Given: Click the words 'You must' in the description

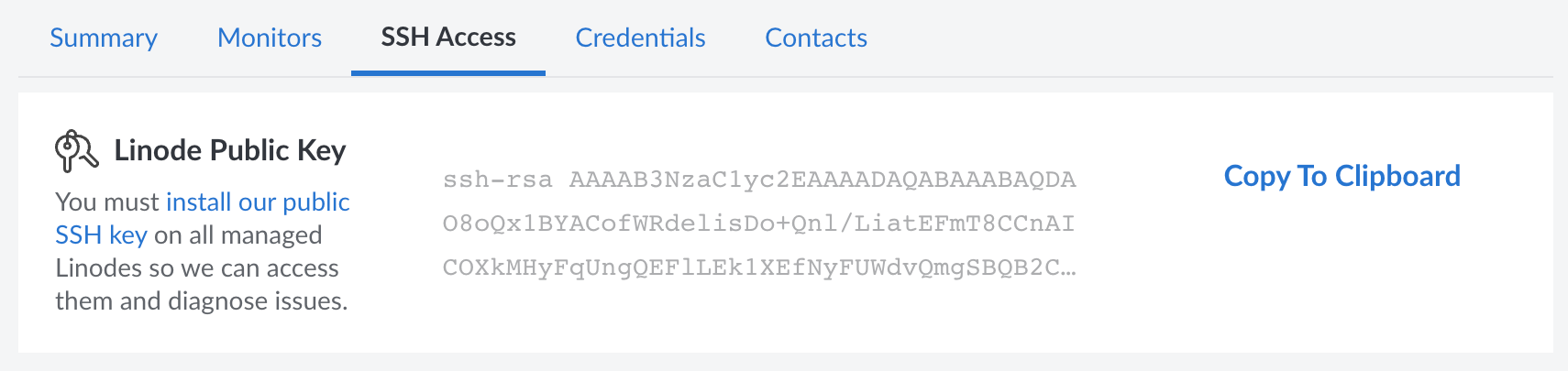Looking at the screenshot, I should pyautogui.click(x=107, y=202).
